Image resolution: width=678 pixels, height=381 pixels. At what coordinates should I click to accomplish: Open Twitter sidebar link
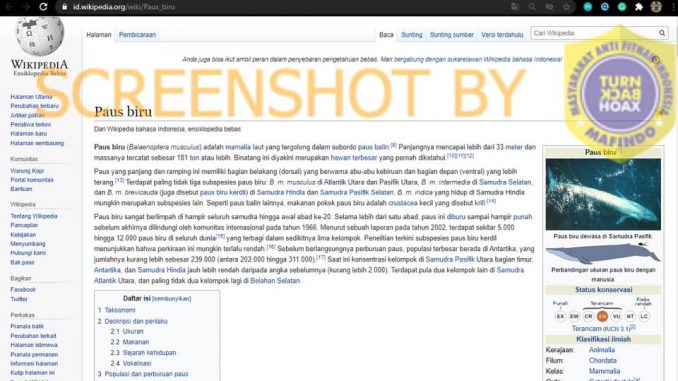tap(19, 299)
